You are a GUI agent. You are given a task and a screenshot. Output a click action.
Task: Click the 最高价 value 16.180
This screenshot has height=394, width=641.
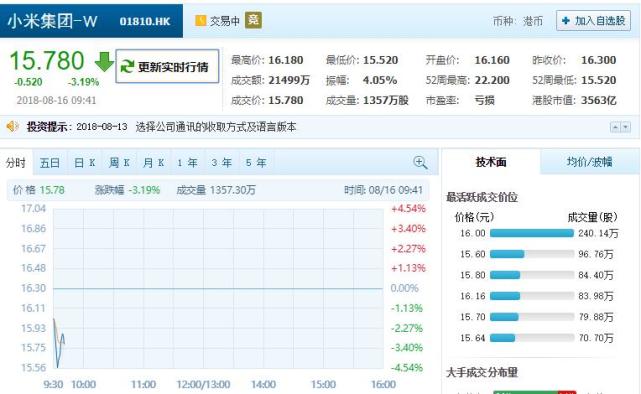pyautogui.click(x=286, y=60)
